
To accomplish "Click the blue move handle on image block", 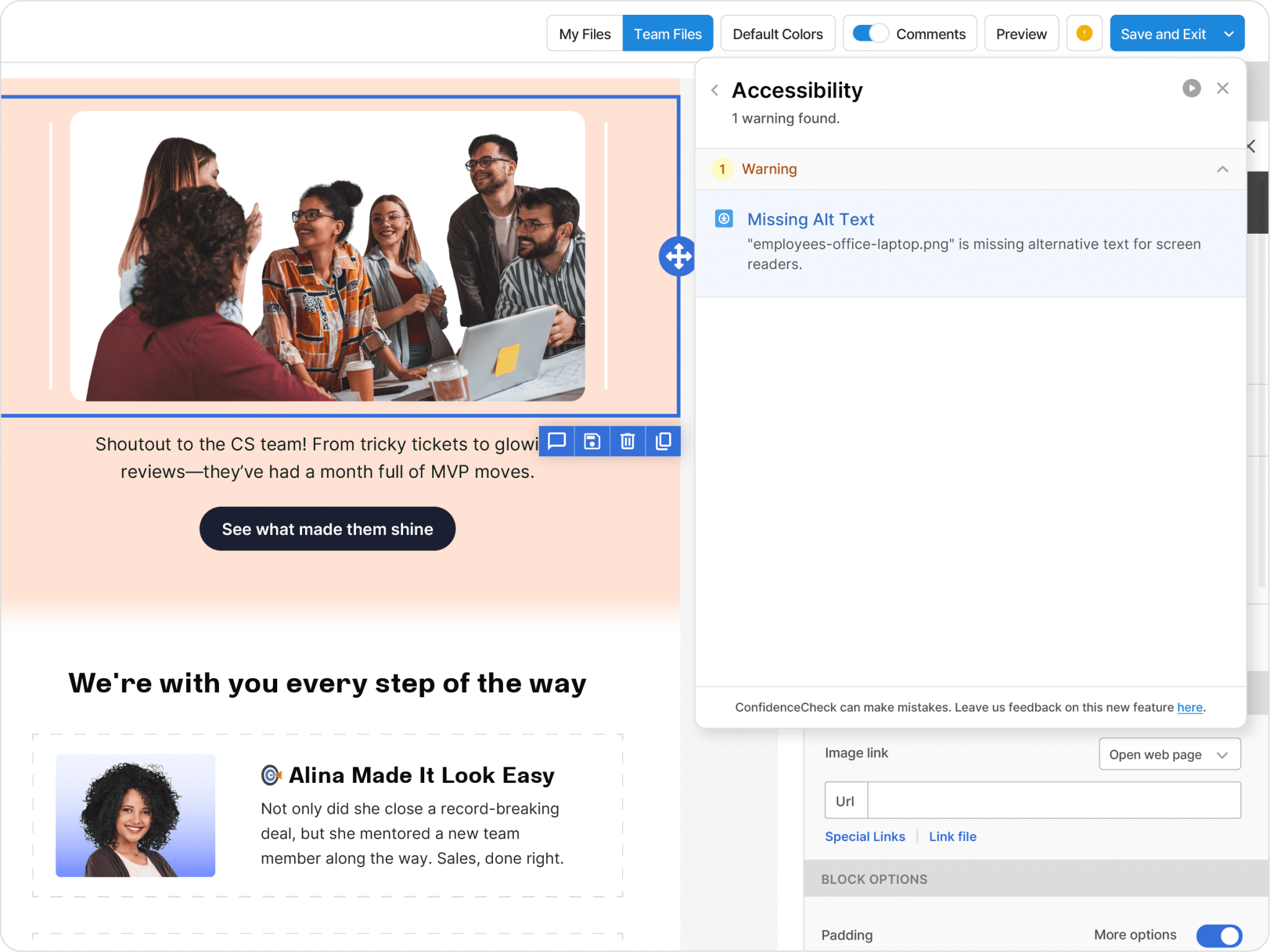I will (678, 256).
